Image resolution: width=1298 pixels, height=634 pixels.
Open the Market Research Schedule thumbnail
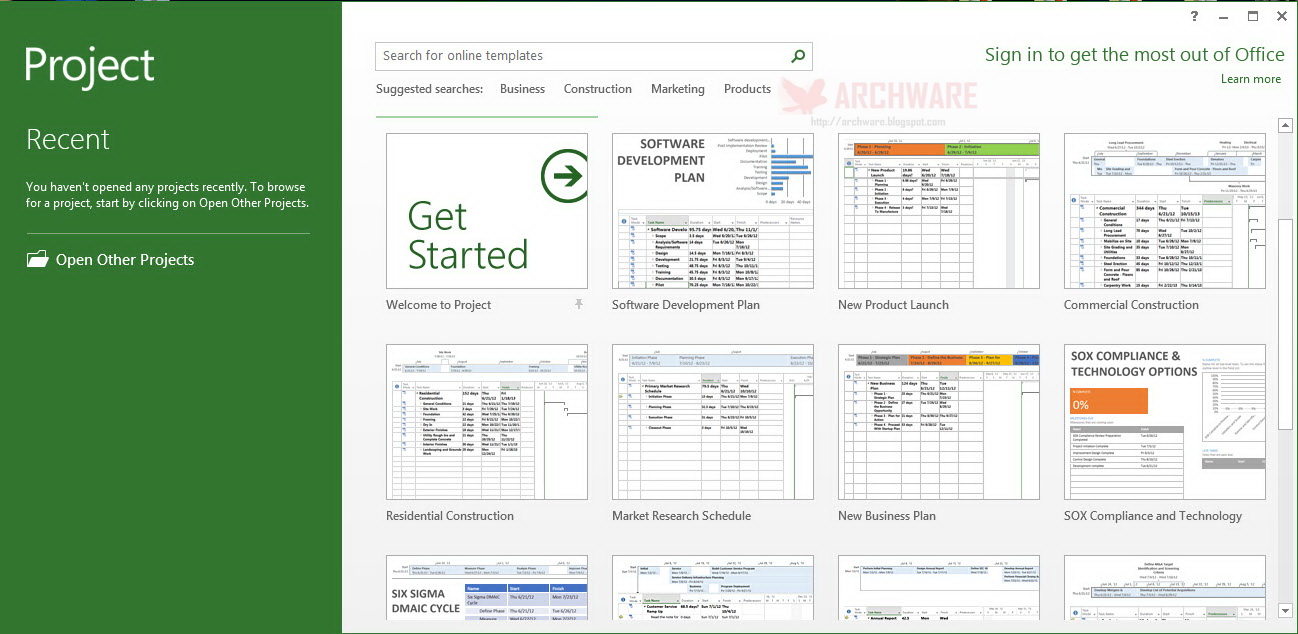pyautogui.click(x=713, y=422)
